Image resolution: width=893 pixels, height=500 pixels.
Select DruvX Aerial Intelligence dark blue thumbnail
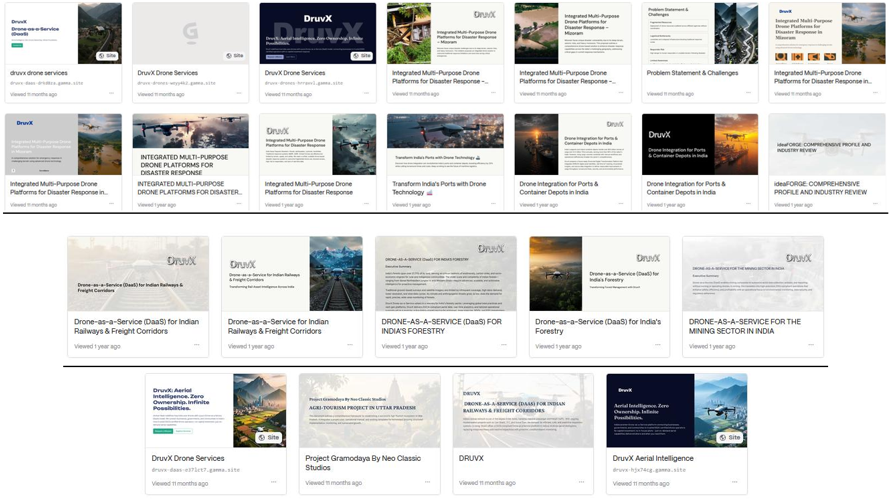click(677, 411)
